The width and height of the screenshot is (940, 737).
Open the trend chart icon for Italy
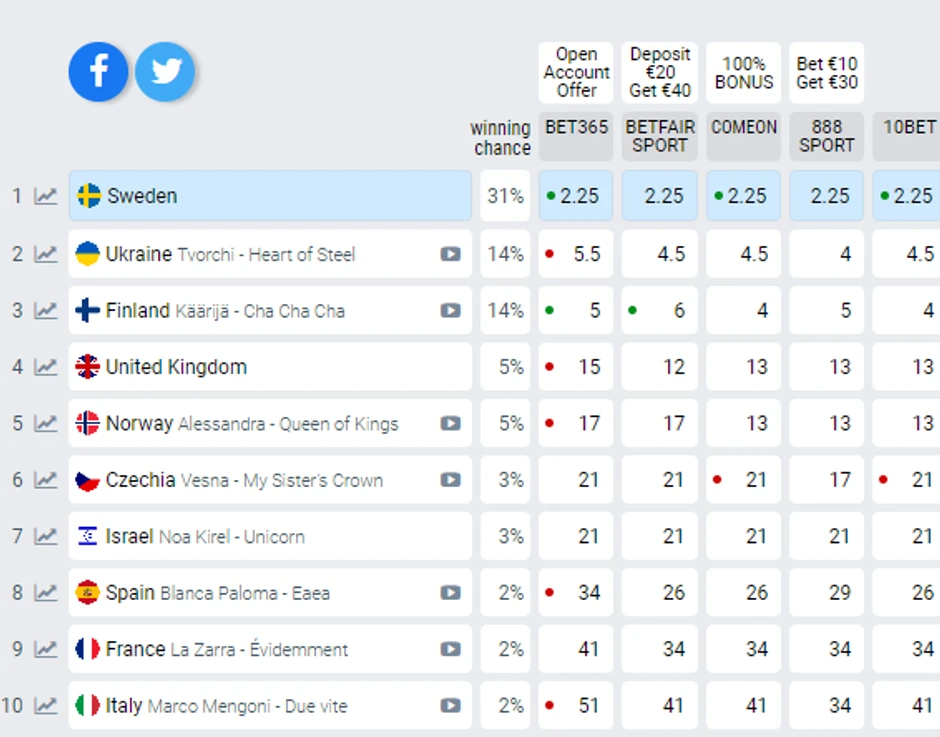pos(46,706)
